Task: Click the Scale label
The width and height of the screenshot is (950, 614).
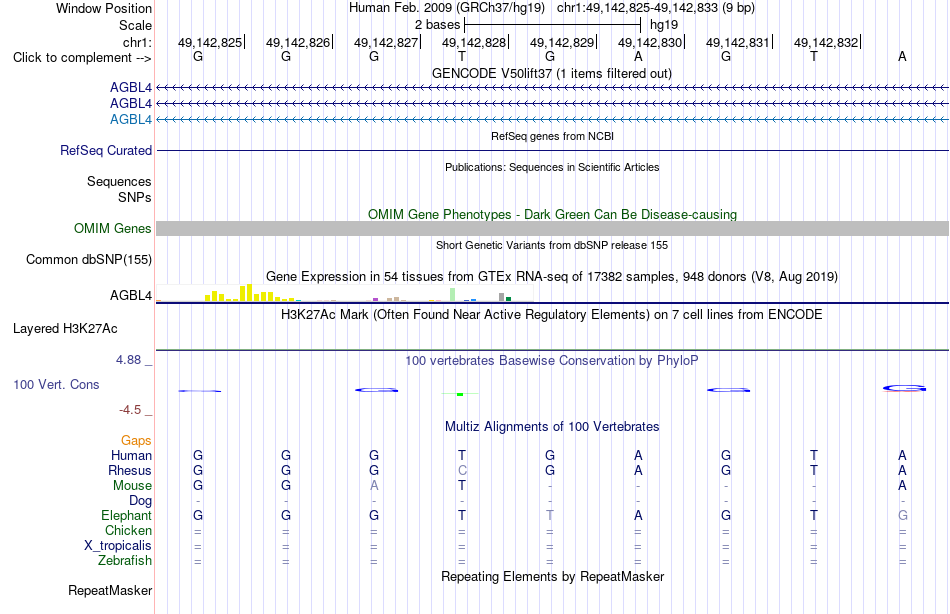Action: coord(135,25)
